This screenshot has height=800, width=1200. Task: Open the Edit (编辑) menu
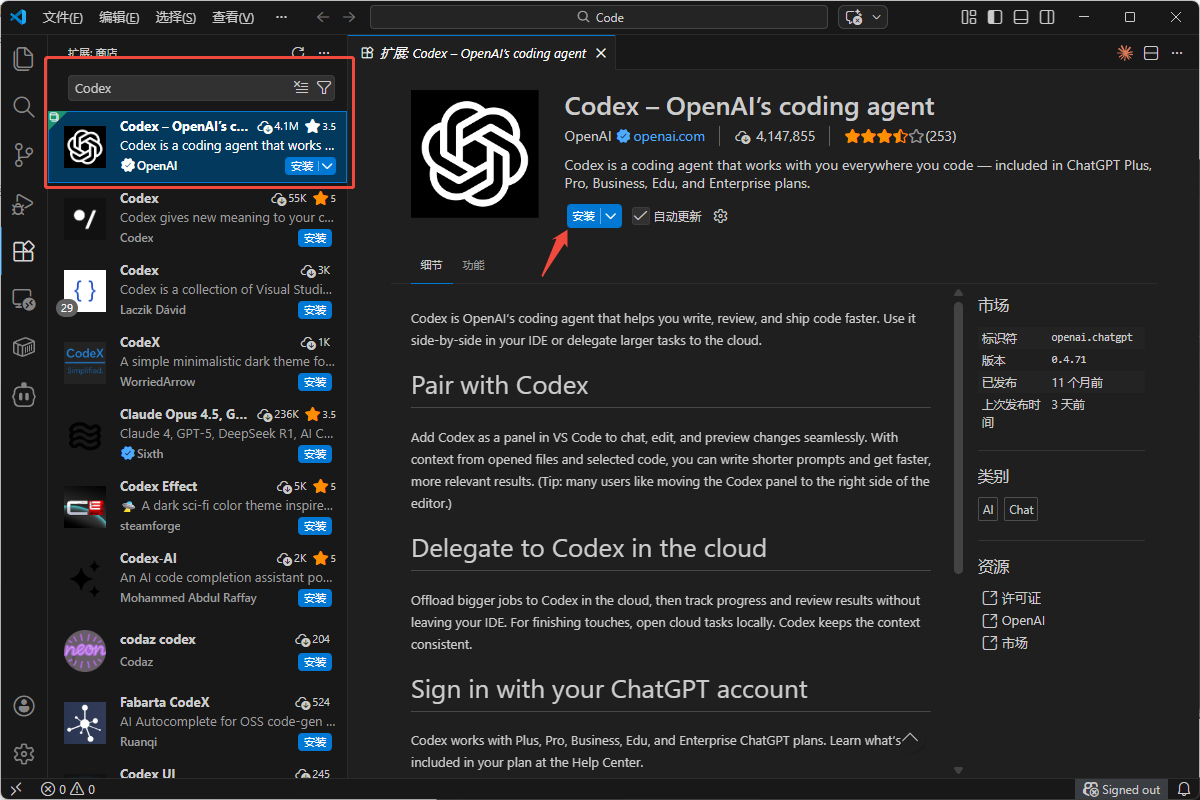tap(119, 17)
